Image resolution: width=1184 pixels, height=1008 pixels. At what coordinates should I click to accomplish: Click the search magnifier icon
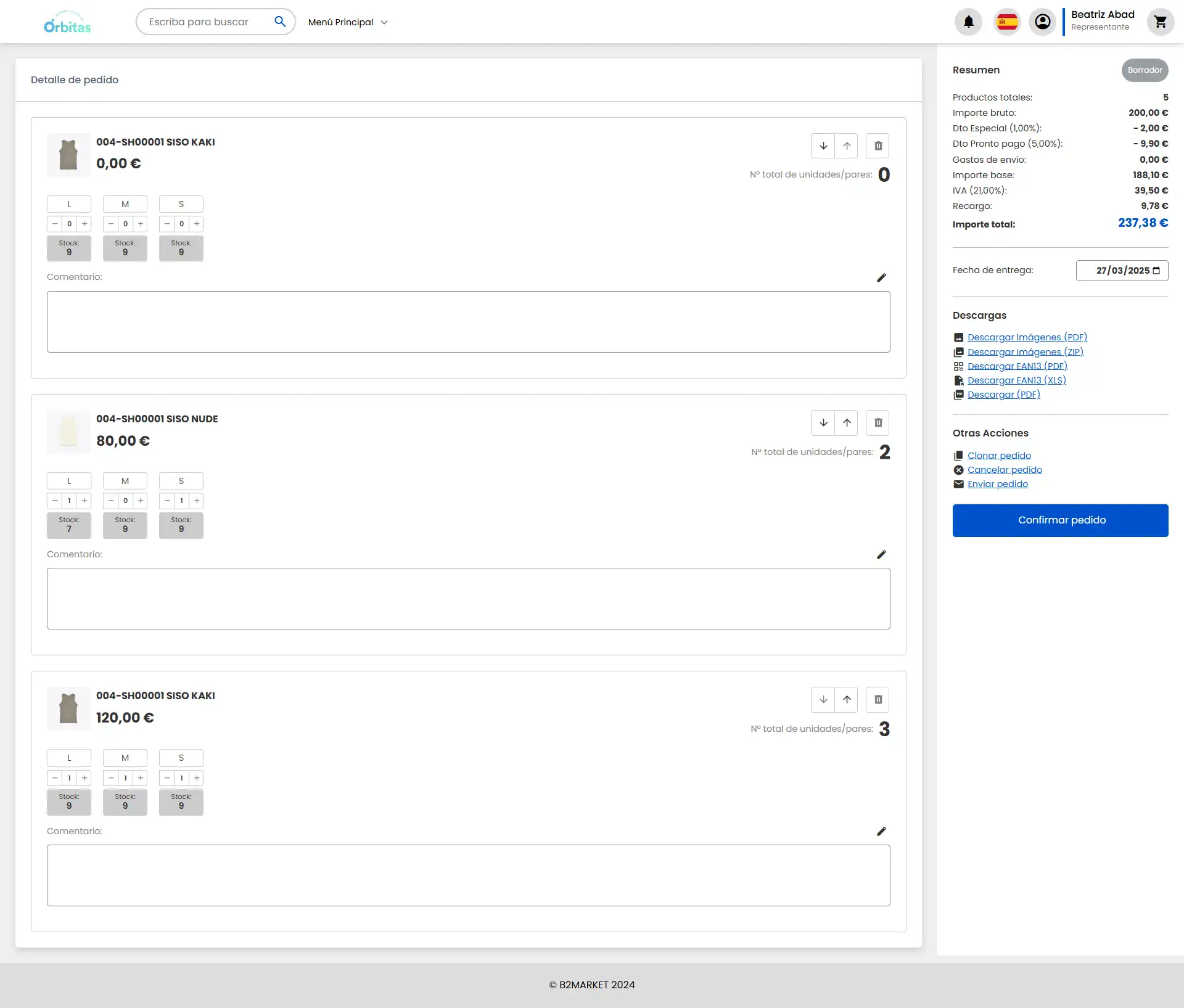(280, 22)
